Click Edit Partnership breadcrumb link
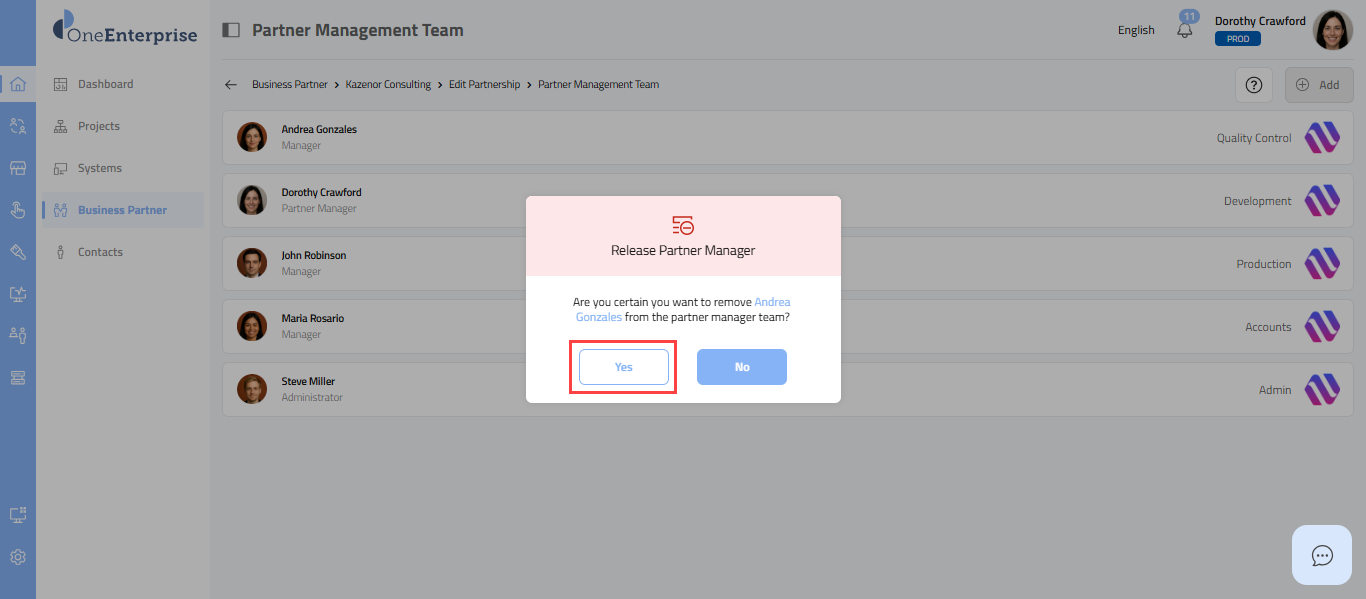Screen dimensions: 1366x599 point(484,85)
